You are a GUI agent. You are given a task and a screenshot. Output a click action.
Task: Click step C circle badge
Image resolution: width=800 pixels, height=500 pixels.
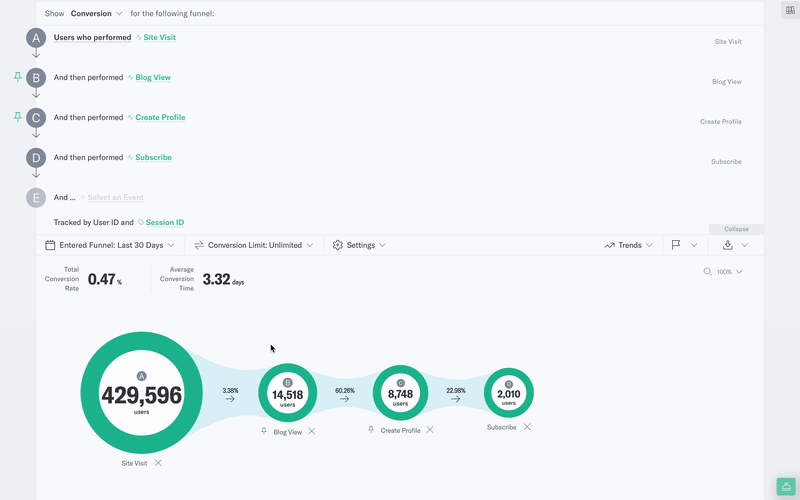(x=36, y=118)
